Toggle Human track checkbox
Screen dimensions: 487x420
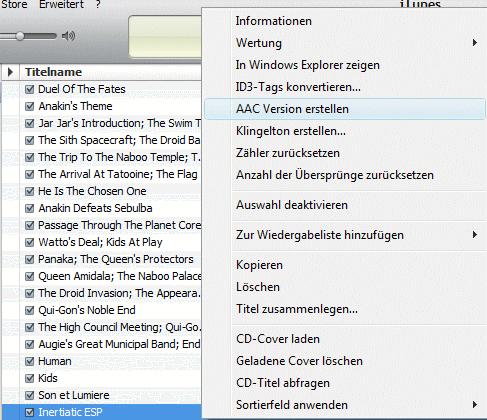coord(30,361)
